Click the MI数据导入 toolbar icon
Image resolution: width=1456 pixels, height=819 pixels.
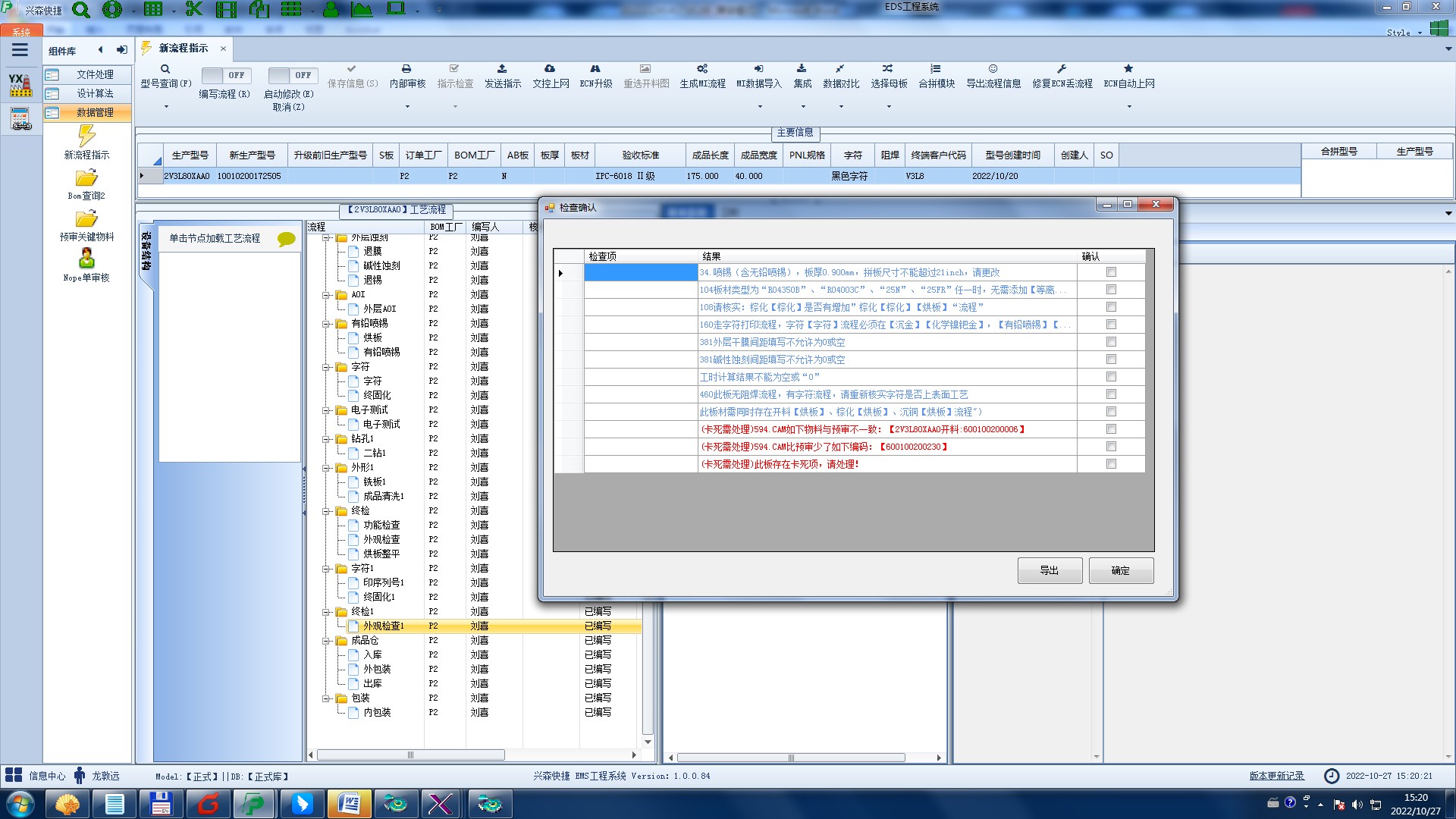click(x=758, y=69)
